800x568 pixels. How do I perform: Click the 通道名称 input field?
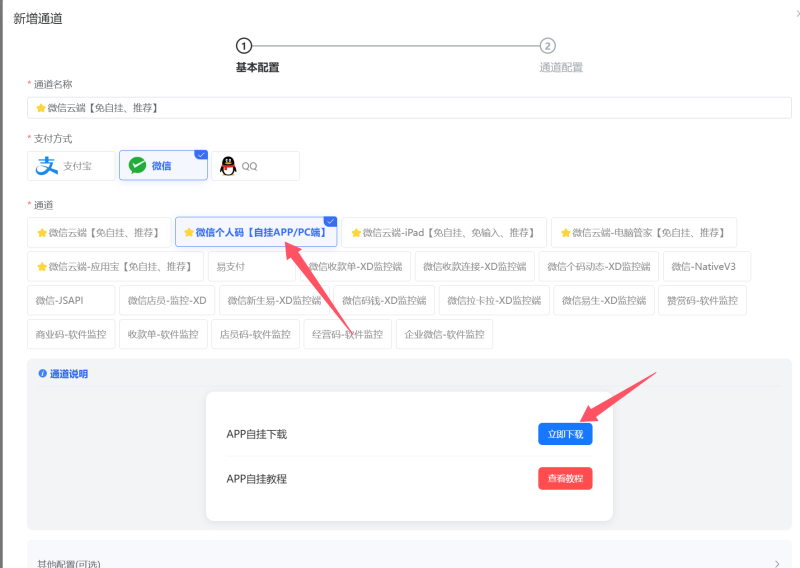click(x=409, y=108)
